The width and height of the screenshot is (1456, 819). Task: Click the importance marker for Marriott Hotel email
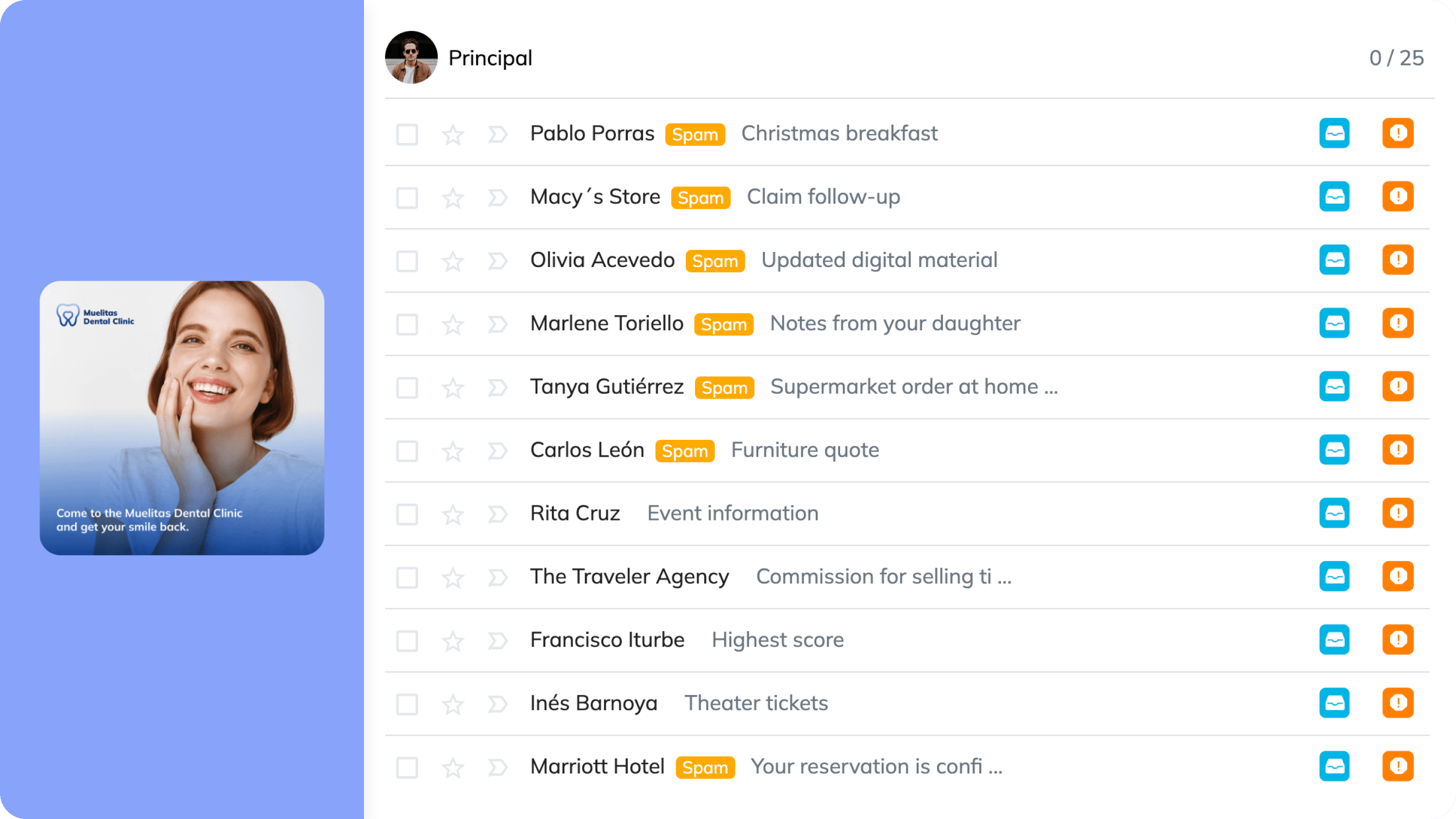coord(497,768)
